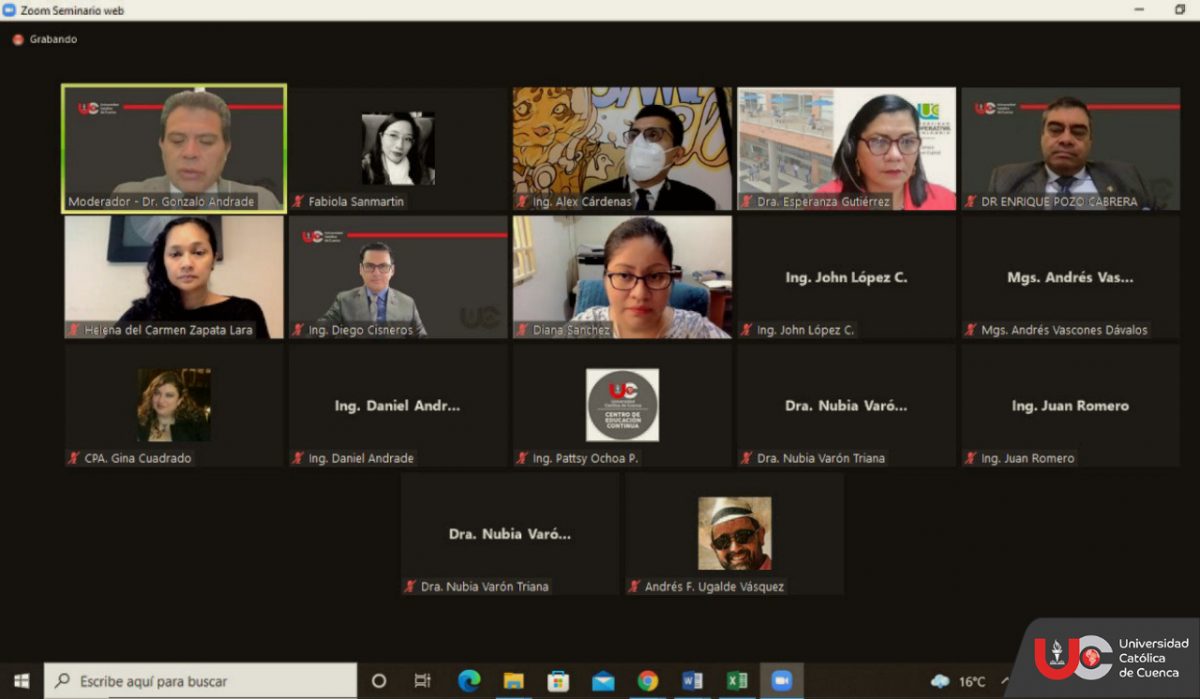Launch Google Chrome from the taskbar
Viewport: 1200px width, 699px height.
tap(648, 681)
